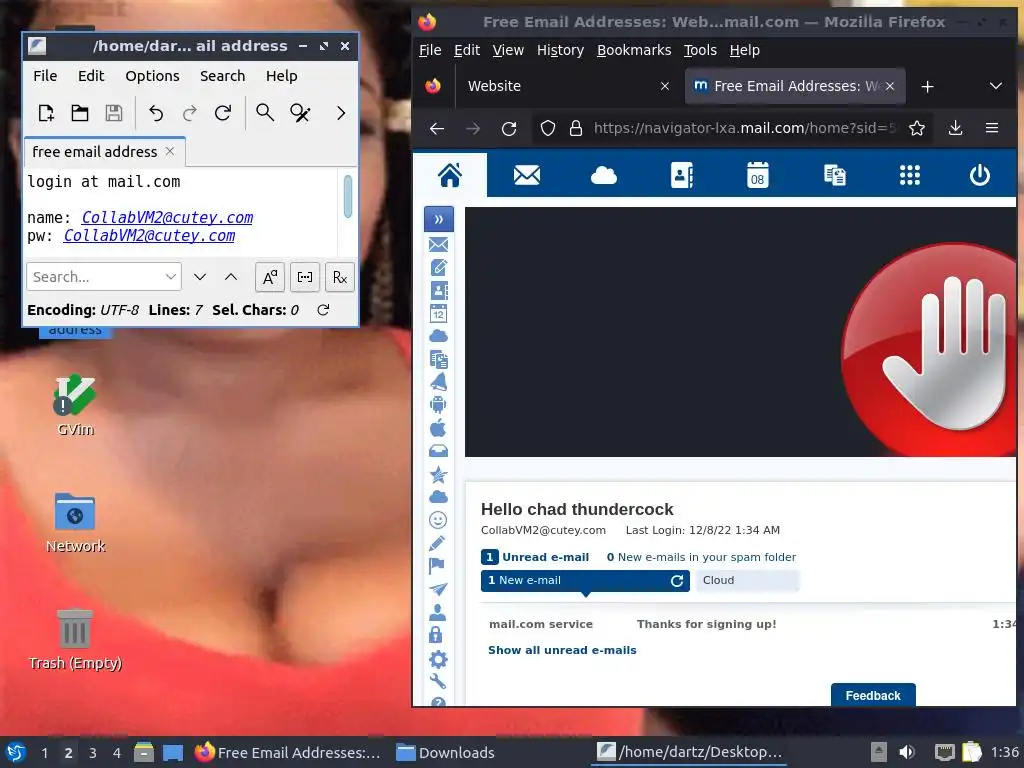Click the text editor vertical scrollbar
Screen dimensions: 1024x768
[347, 196]
